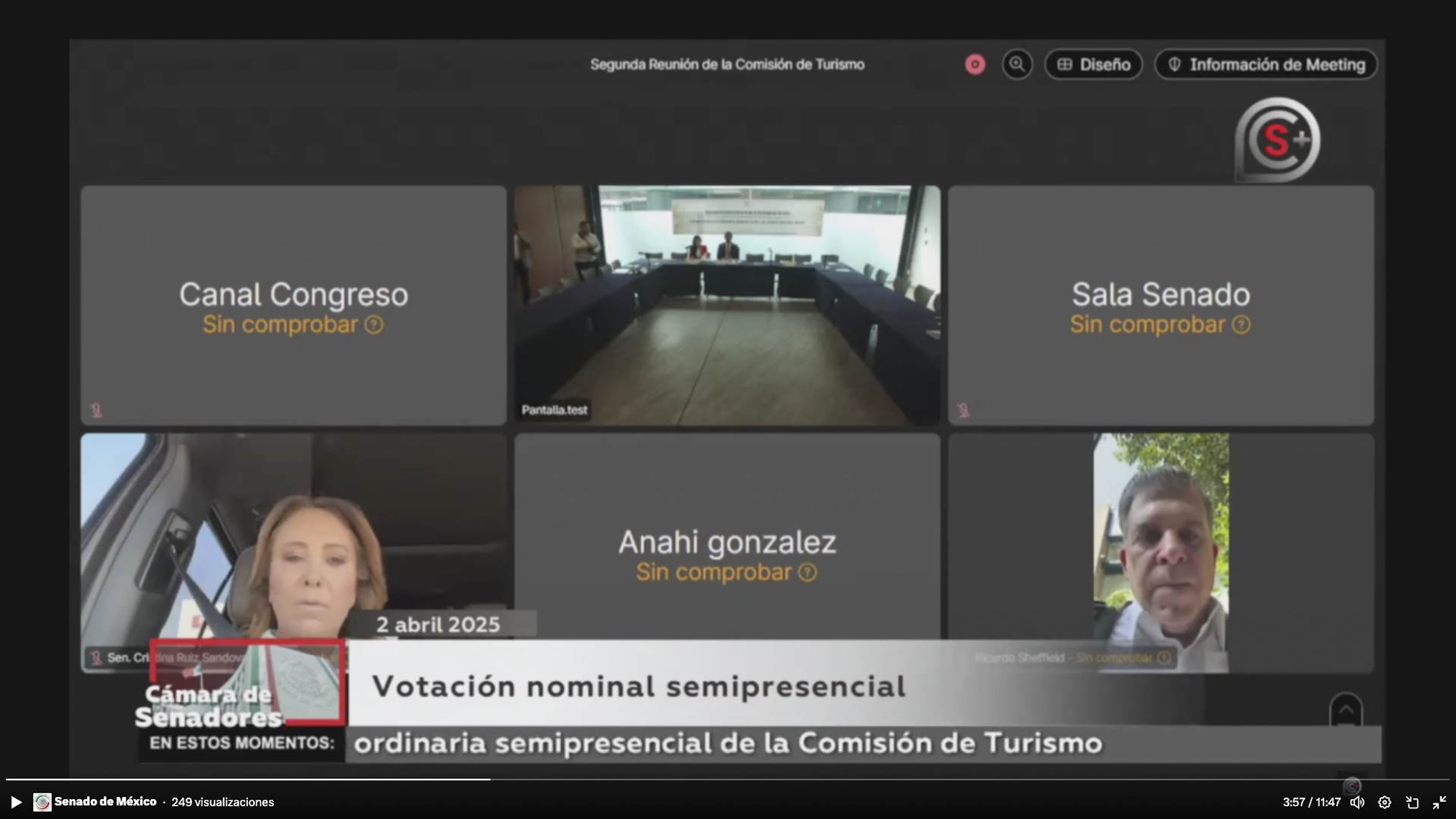Click the muted microphone icon on Canal Congreso tile
This screenshot has width=1456, height=819.
coord(96,411)
